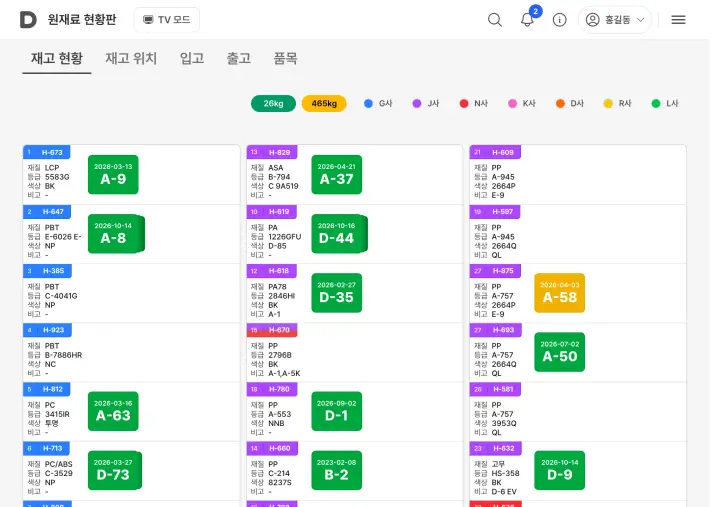Viewport: 720px width, 507px height.
Task: Click the H-581 item header
Action: [x=495, y=389]
